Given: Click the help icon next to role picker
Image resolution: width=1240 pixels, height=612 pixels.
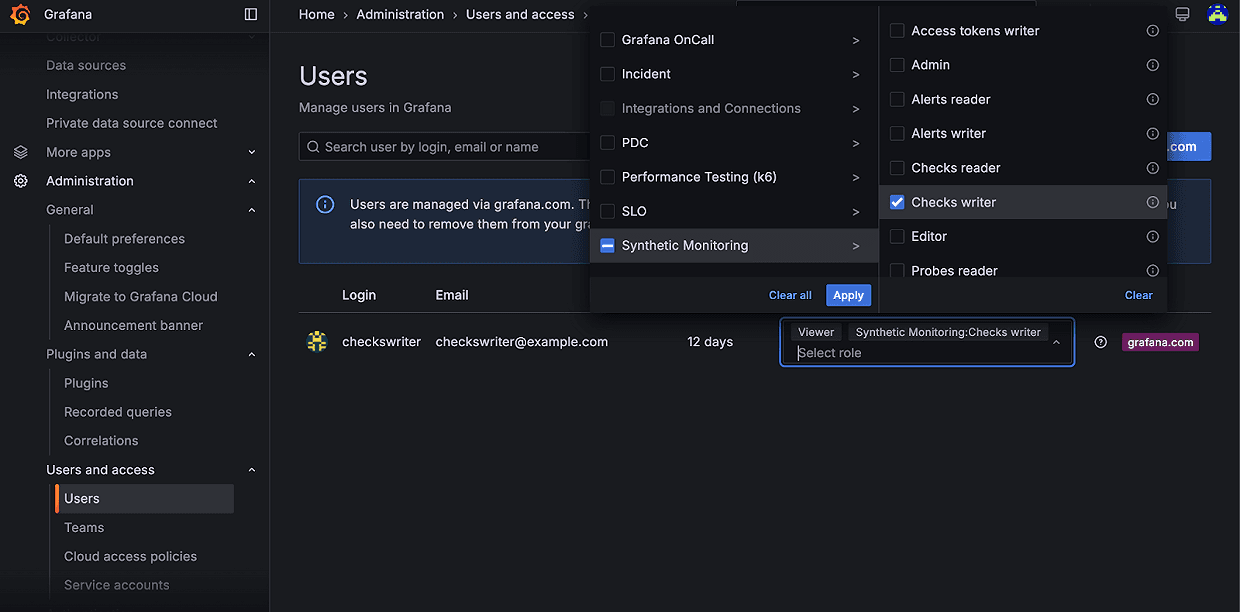Looking at the screenshot, I should [x=1100, y=341].
